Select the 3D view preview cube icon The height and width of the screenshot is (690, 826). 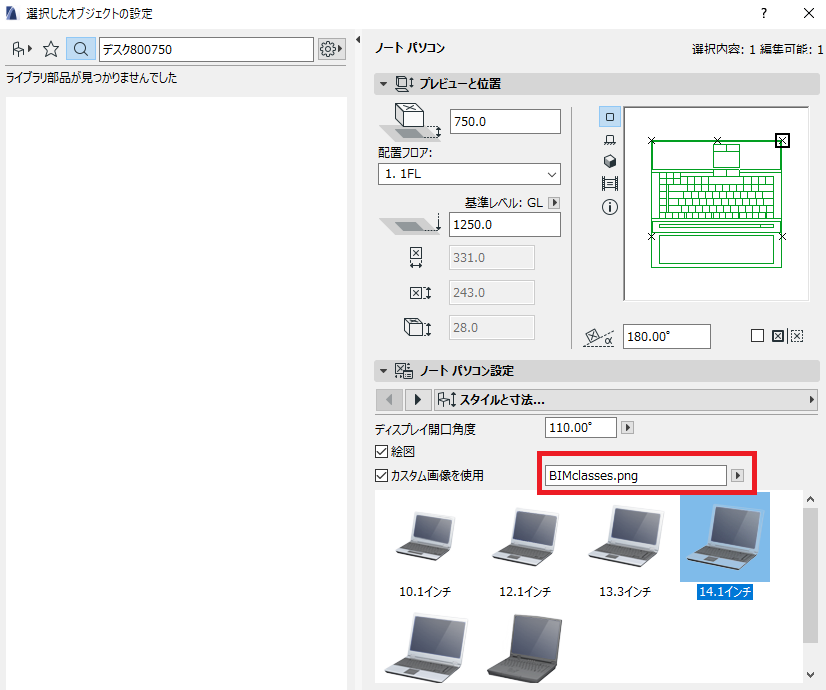(x=609, y=161)
